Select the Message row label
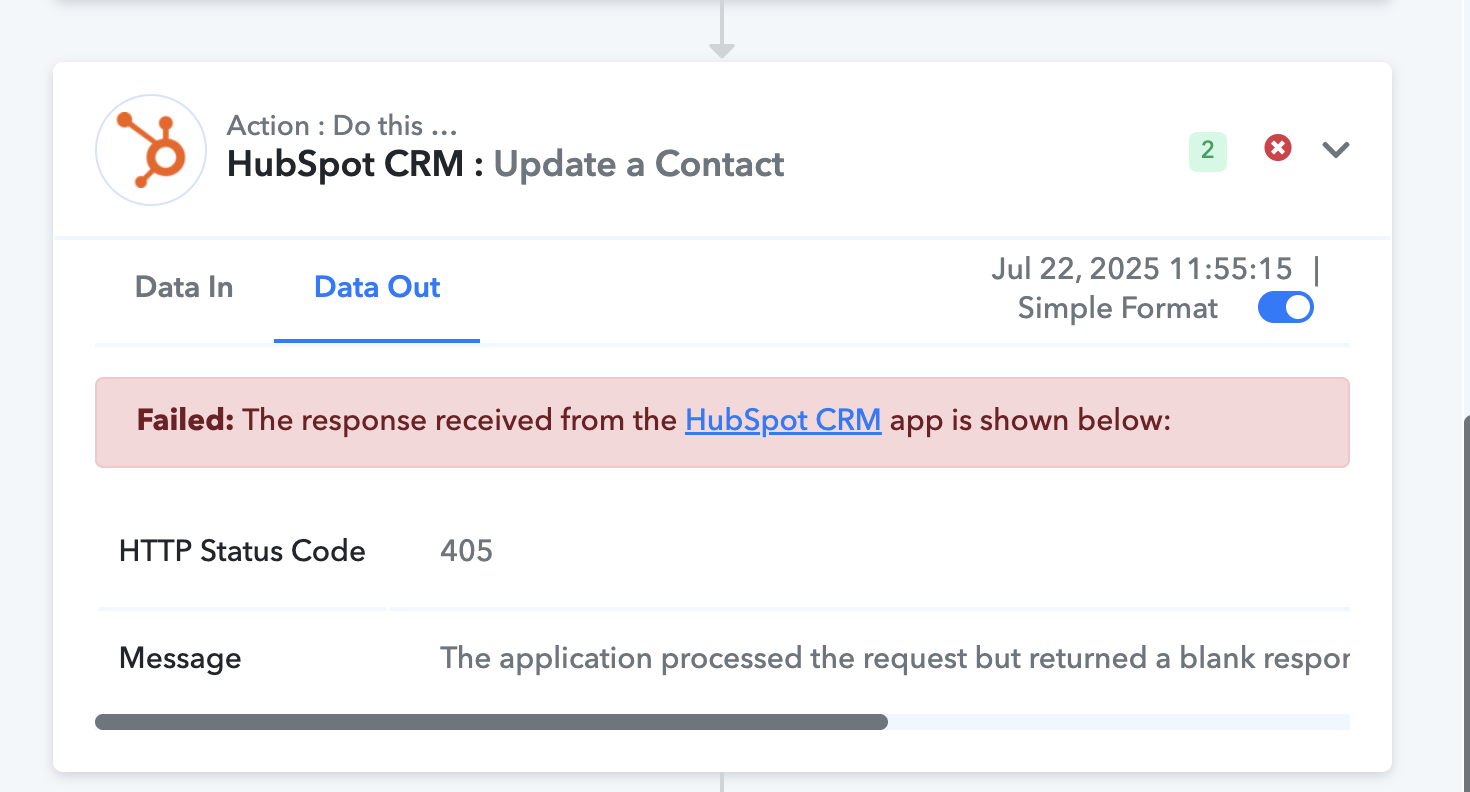The height and width of the screenshot is (792, 1470). 180,658
